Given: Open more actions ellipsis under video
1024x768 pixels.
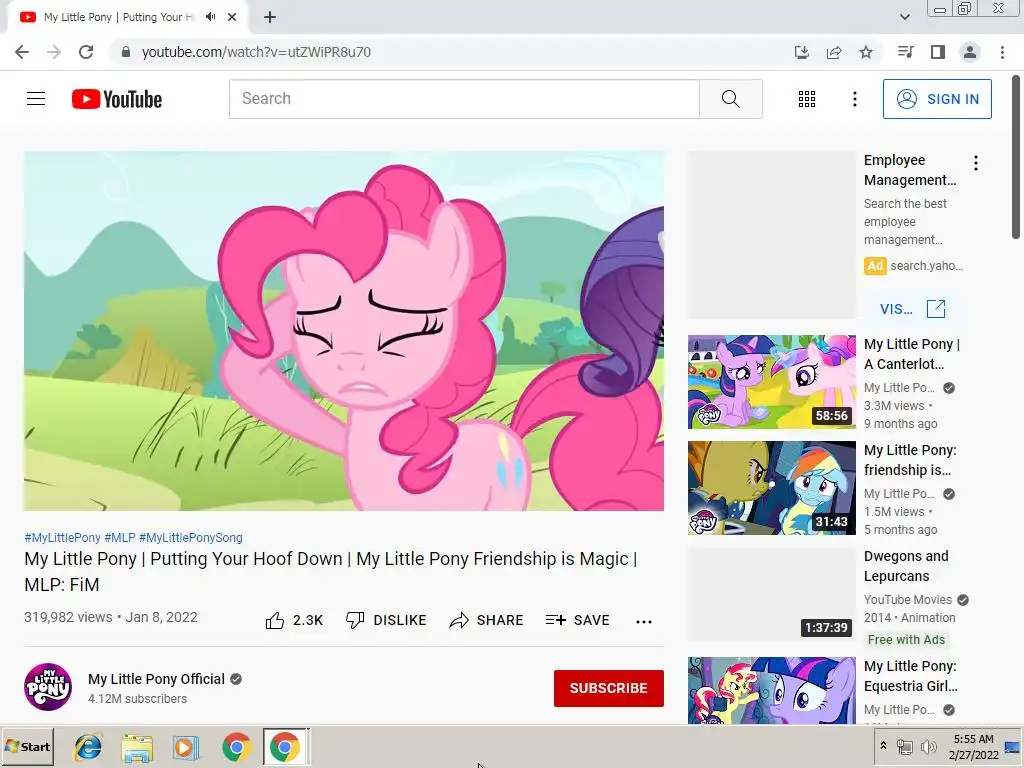Looking at the screenshot, I should [644, 621].
